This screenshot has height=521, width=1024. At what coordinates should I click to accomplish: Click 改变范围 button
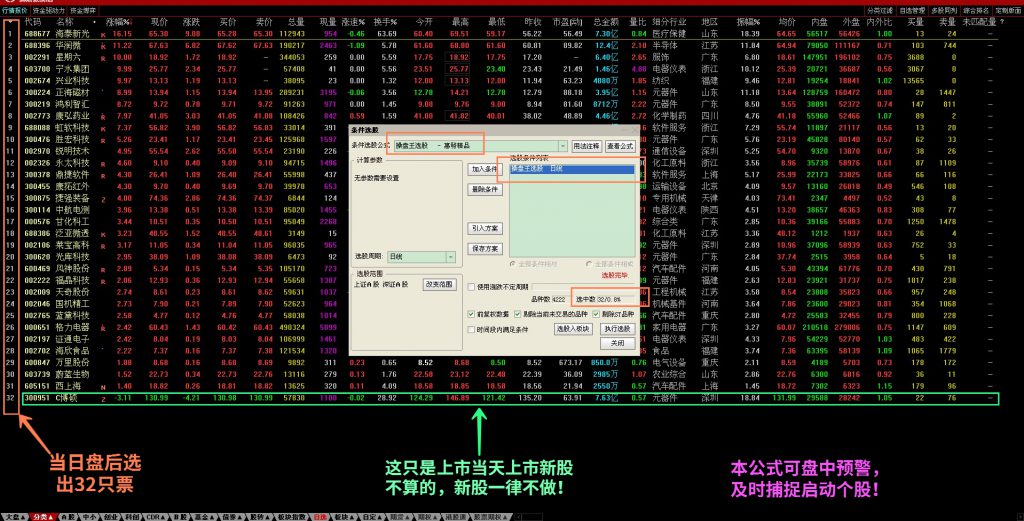click(441, 284)
